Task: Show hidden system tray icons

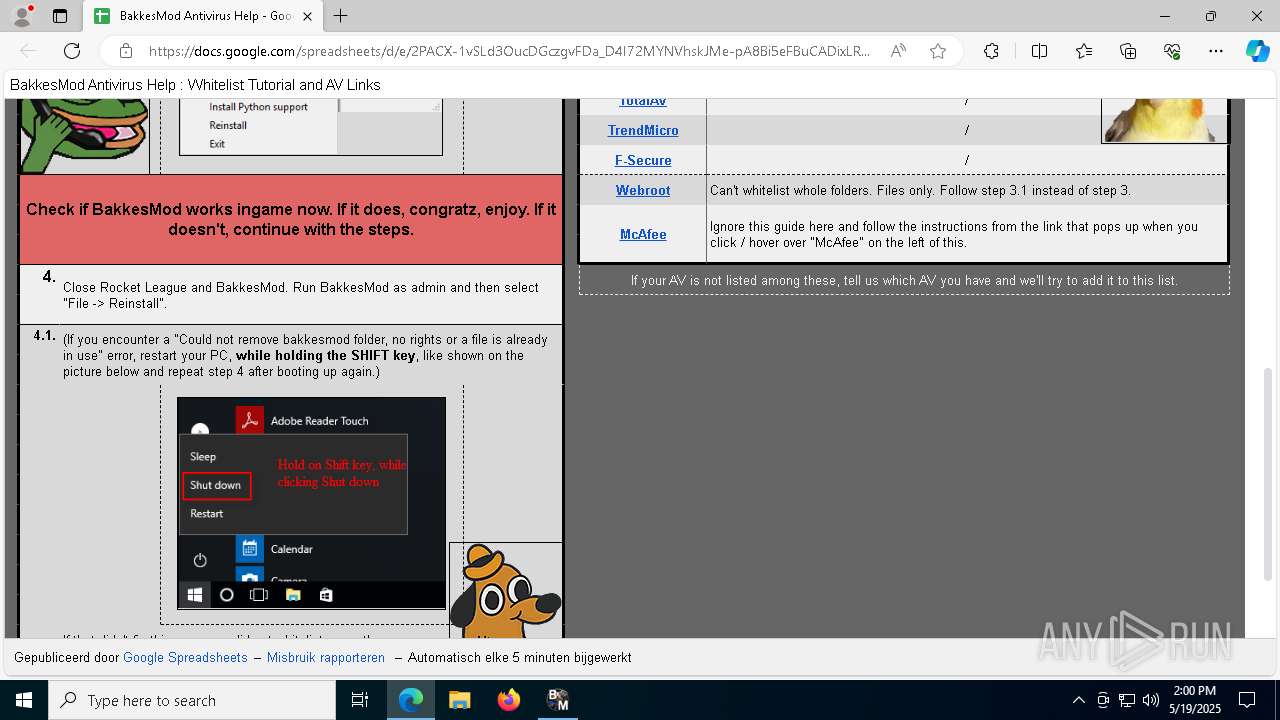Action: click(x=1078, y=700)
